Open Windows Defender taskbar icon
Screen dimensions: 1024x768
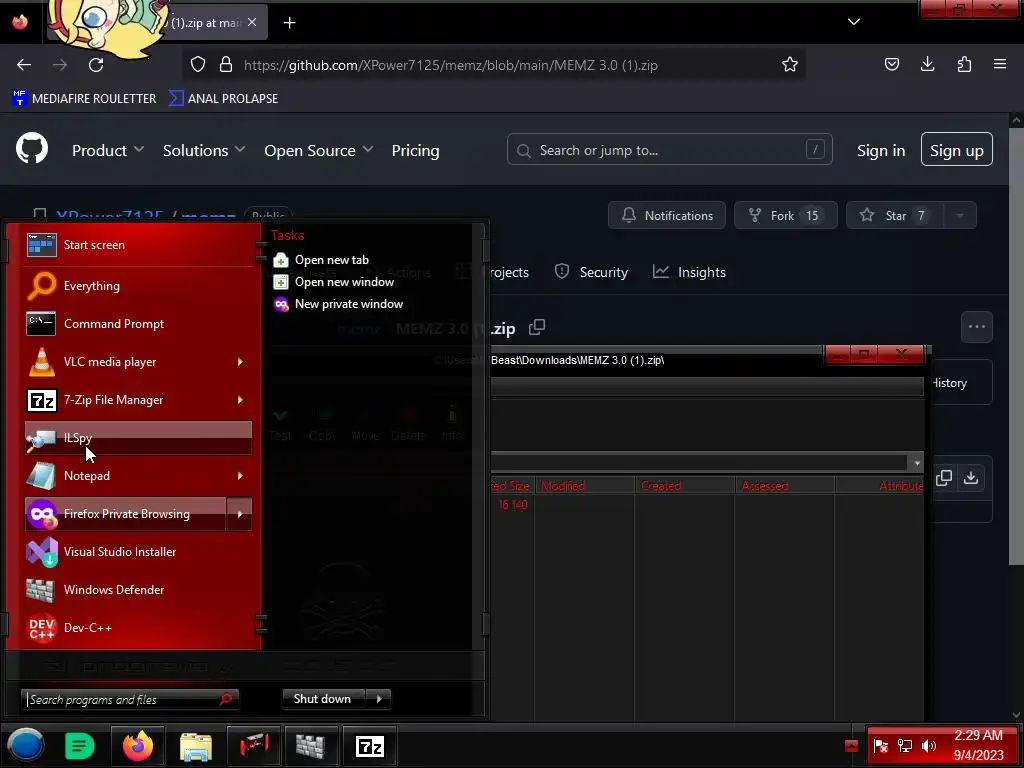pos(311,746)
